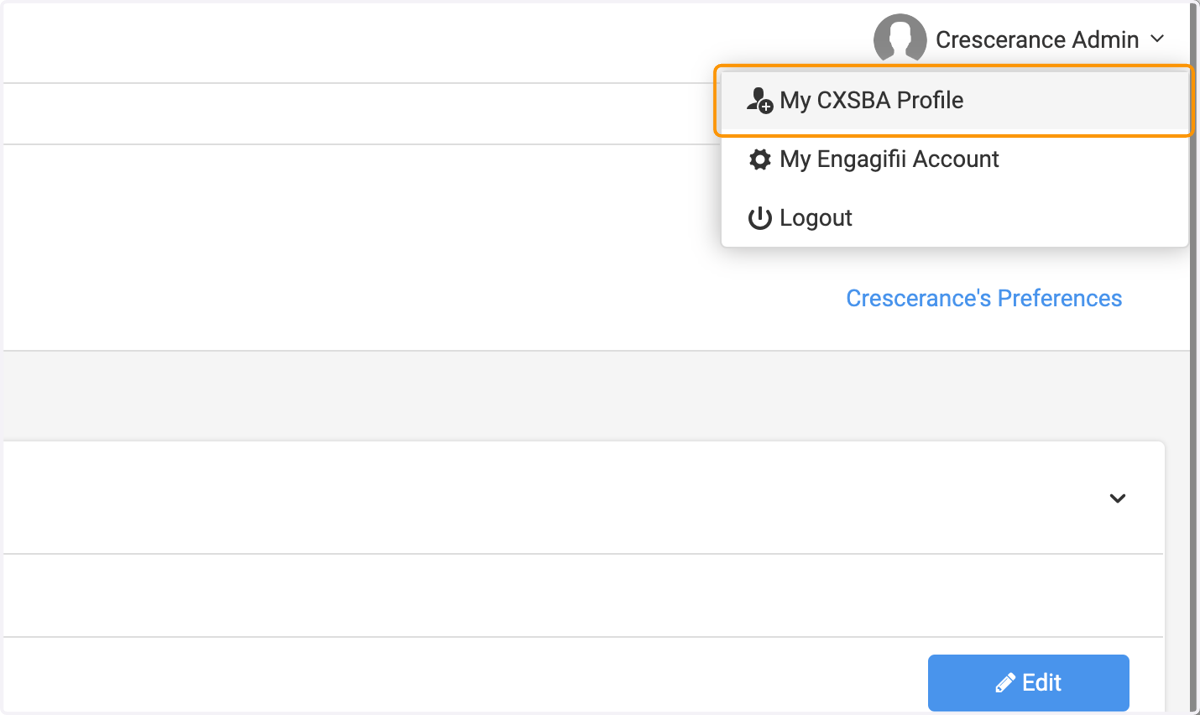Click the person-plus icon beside My CXSBA Profile
Image resolution: width=1200 pixels, height=715 pixels.
(x=760, y=101)
